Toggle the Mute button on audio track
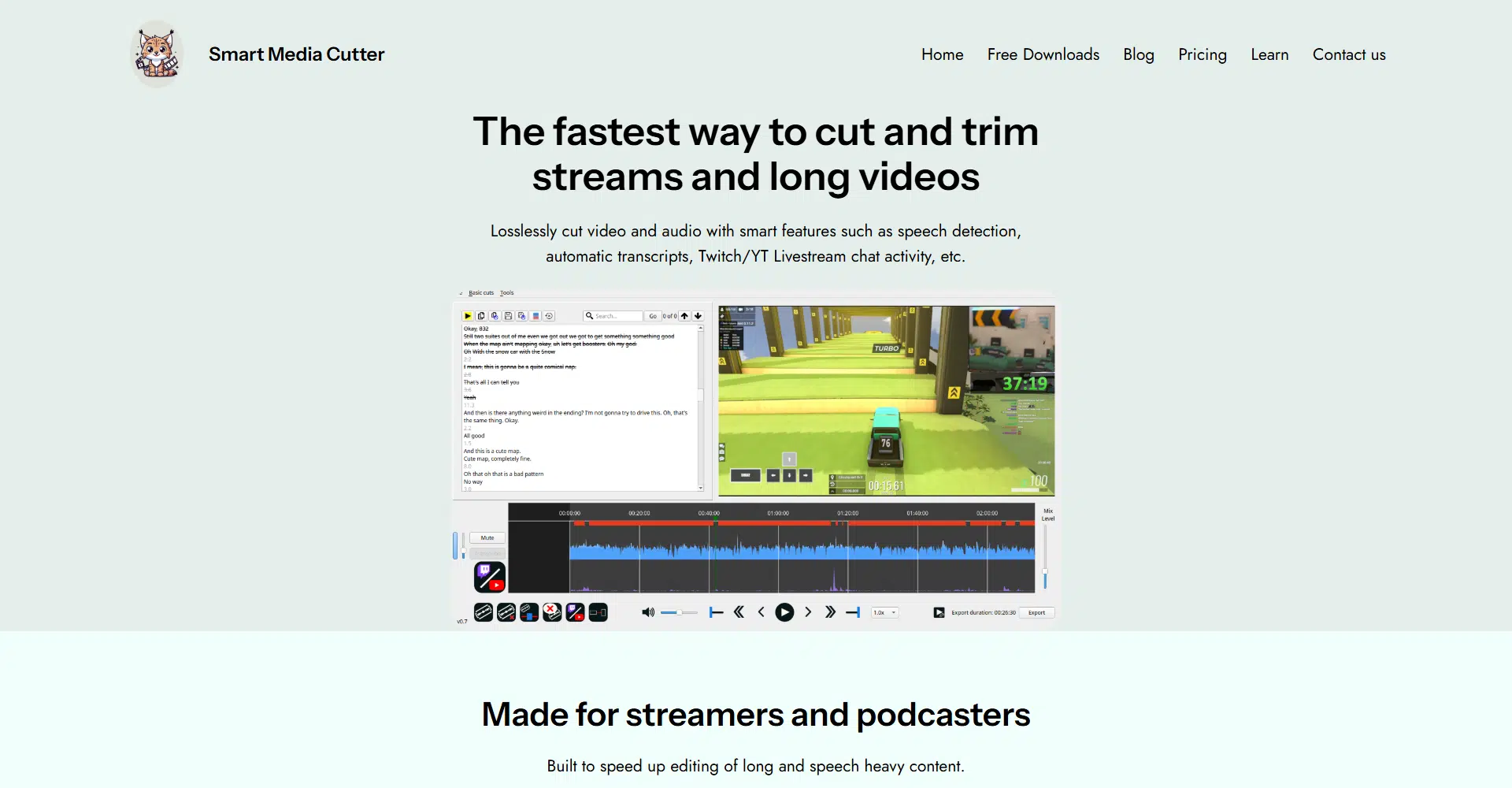This screenshot has width=1512, height=788. click(487, 538)
